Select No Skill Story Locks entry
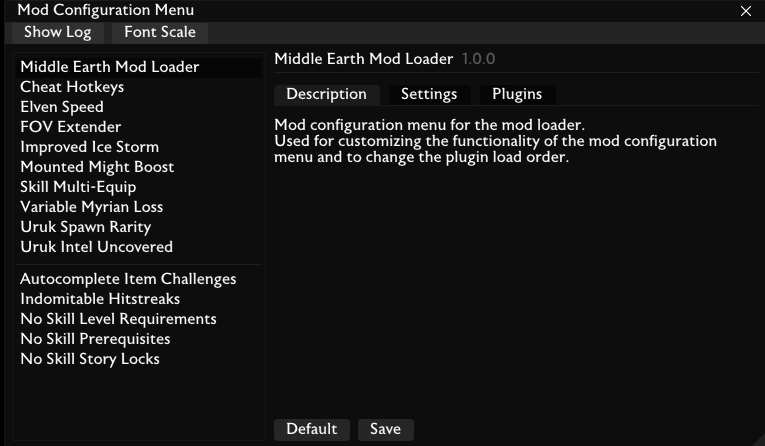Image resolution: width=765 pixels, height=446 pixels. [90, 359]
